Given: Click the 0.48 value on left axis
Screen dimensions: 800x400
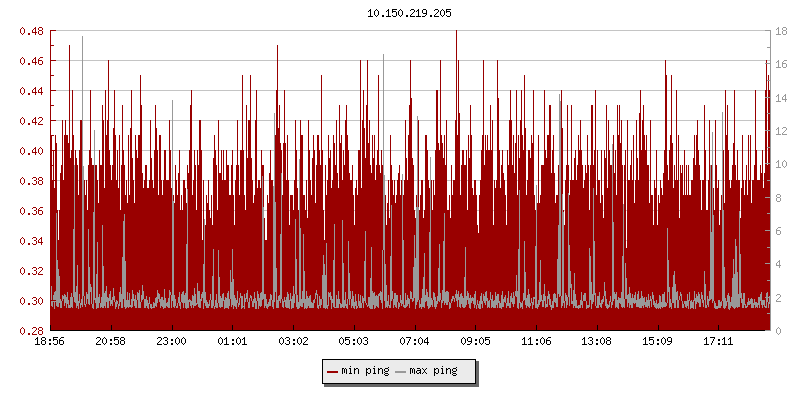Looking at the screenshot, I should click(x=30, y=31).
